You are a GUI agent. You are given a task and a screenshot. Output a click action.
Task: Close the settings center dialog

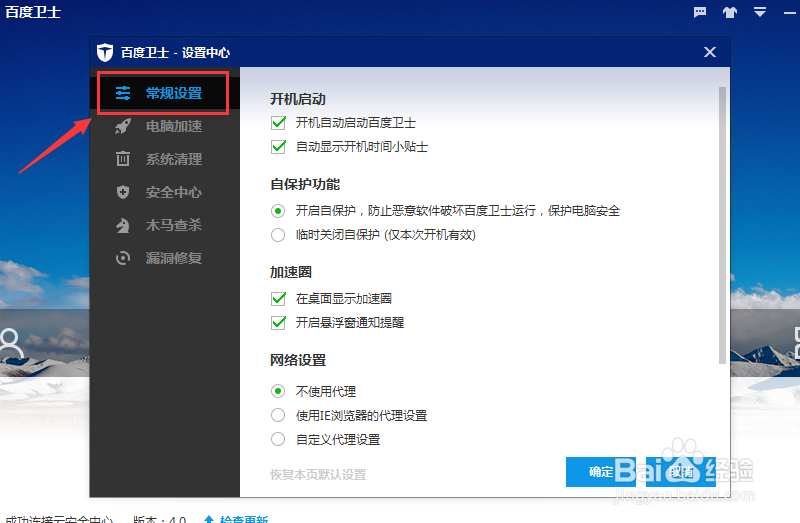710,52
